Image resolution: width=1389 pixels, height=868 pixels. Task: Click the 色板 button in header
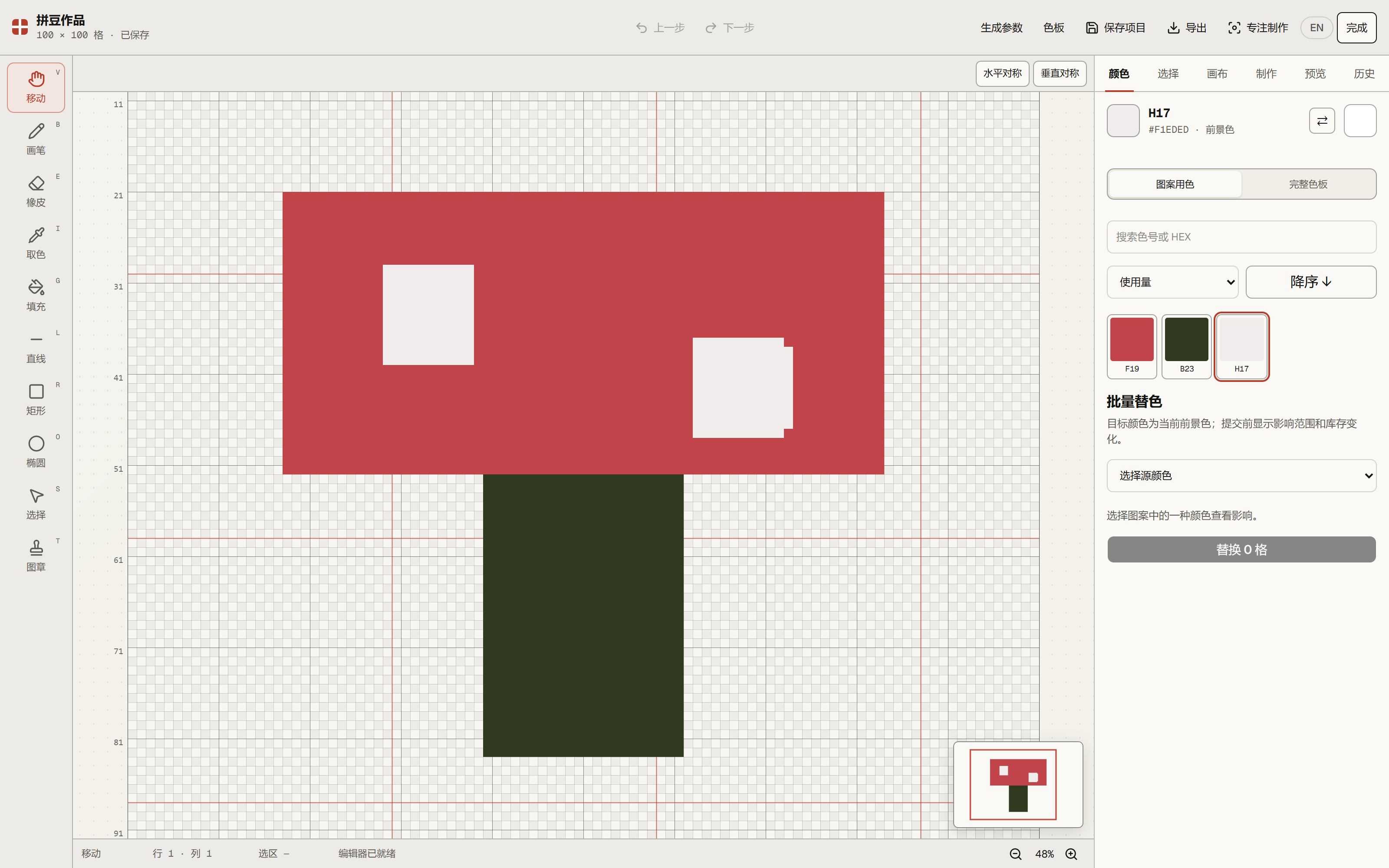1054,27
